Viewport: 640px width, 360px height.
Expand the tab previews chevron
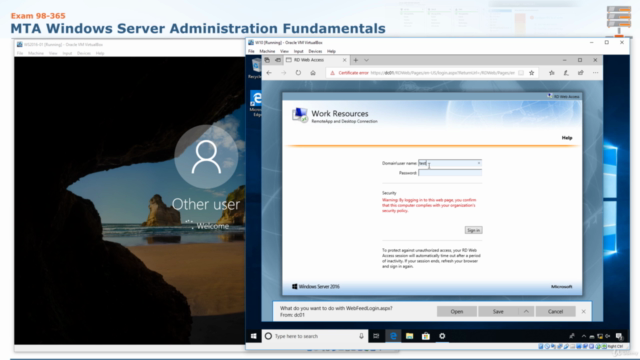(367, 60)
